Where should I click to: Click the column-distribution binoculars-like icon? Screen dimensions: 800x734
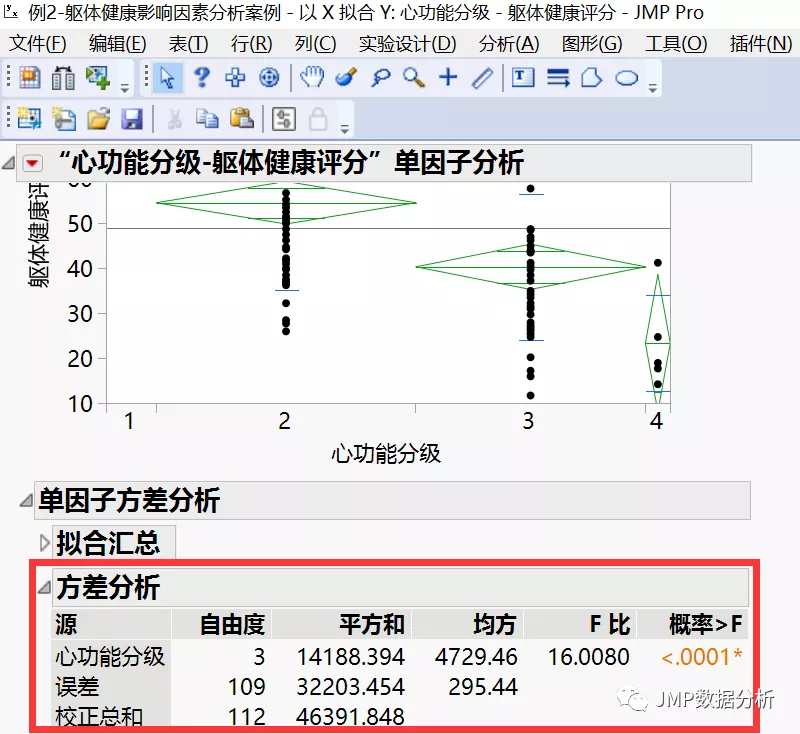pos(63,78)
